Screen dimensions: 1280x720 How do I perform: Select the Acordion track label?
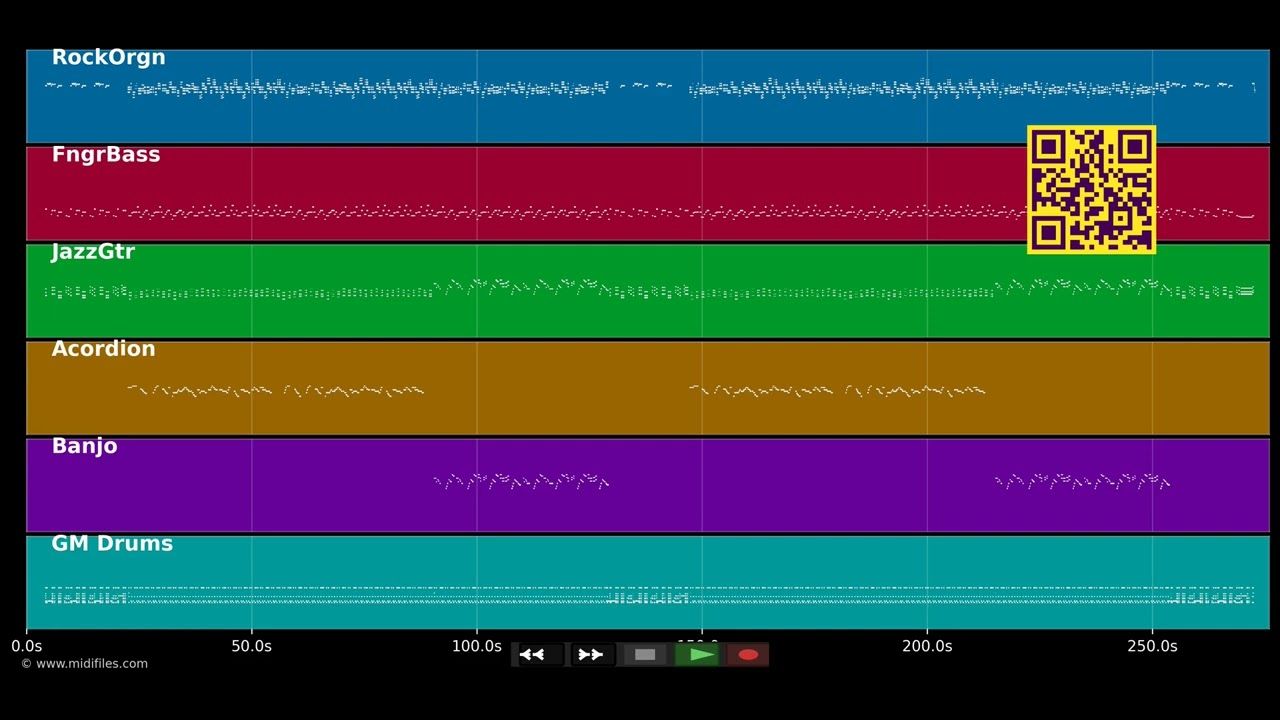point(103,349)
